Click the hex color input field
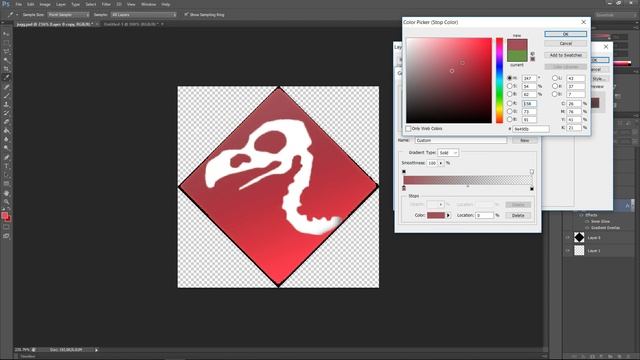This screenshot has height=360, width=640. (x=531, y=129)
